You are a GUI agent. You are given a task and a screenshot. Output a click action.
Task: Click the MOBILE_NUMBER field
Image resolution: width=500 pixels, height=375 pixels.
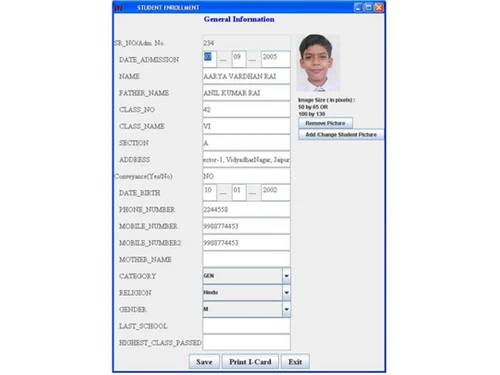[246, 226]
